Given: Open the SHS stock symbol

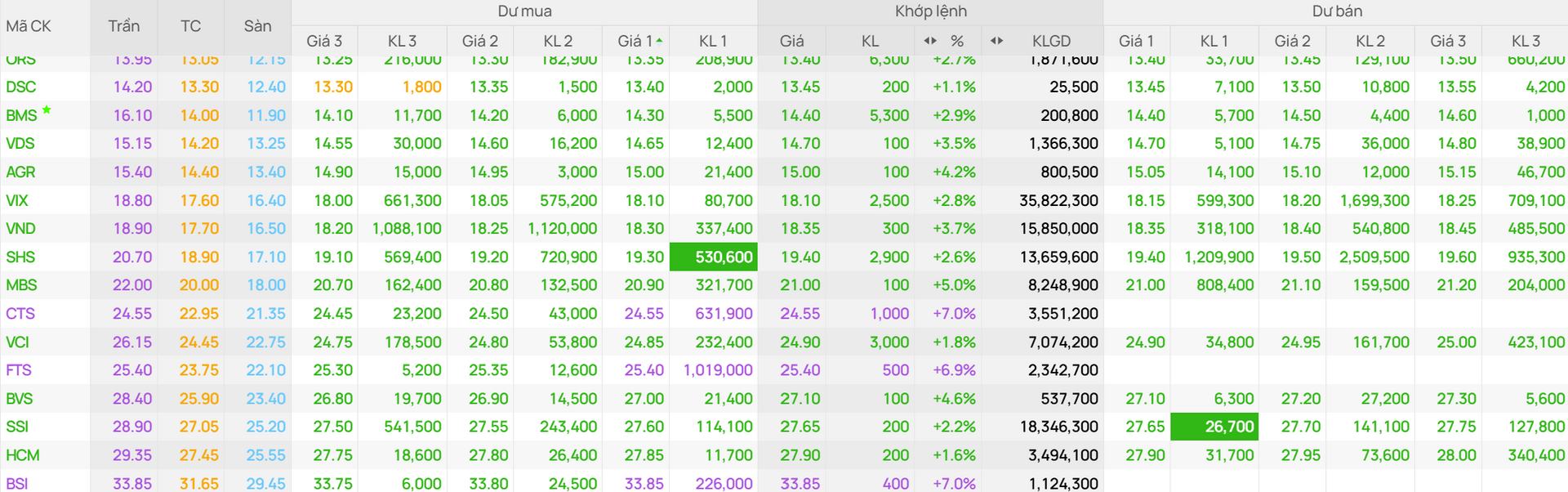Looking at the screenshot, I should click(x=20, y=257).
